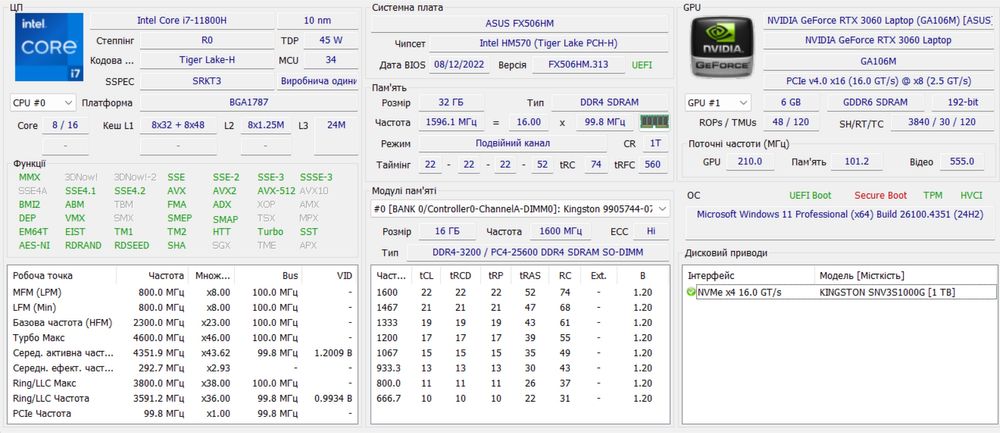Click the 8 / 16 core count field
1000x433 pixels.
pos(65,125)
